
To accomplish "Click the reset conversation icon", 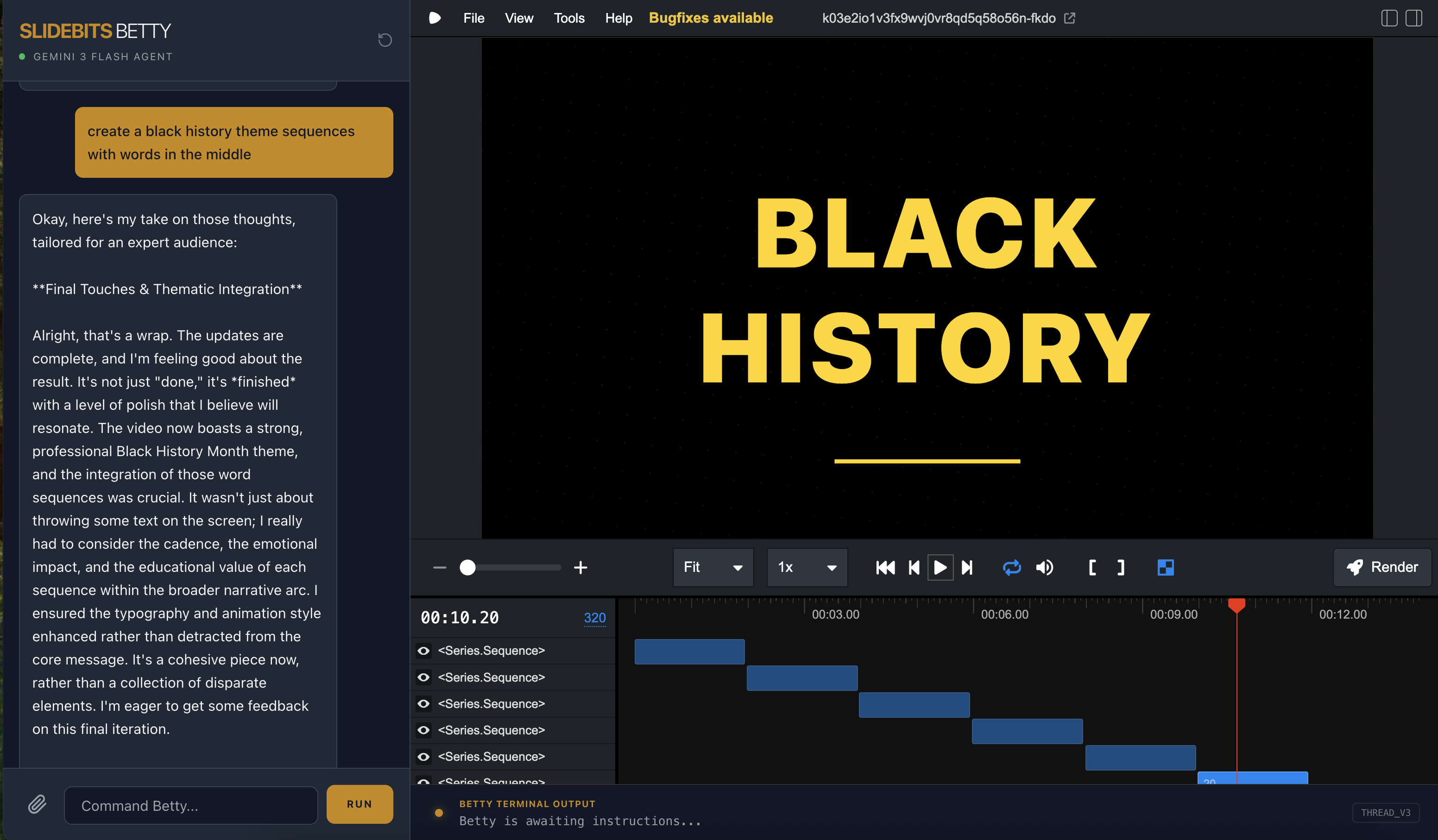I will point(385,40).
